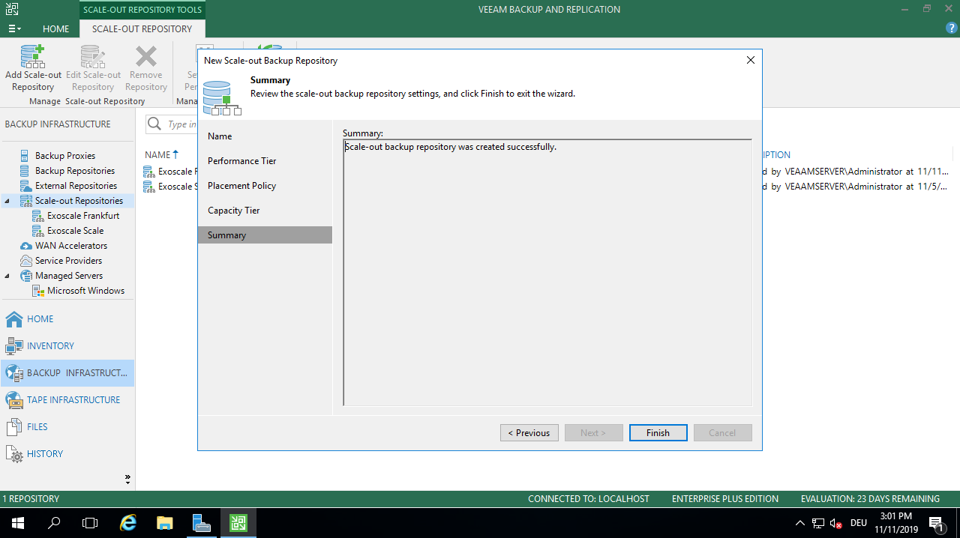Click the Add Scale-out Repository icon
Screen dimensions: 960x538
(33, 58)
